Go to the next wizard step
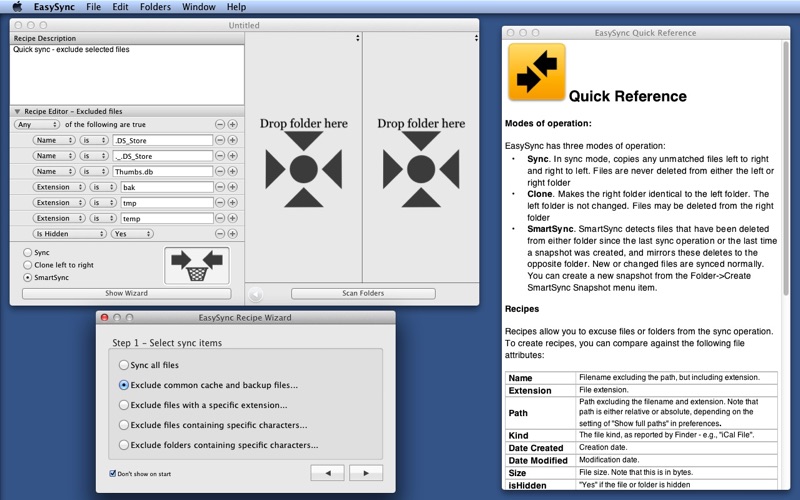800x500 pixels. [366, 473]
